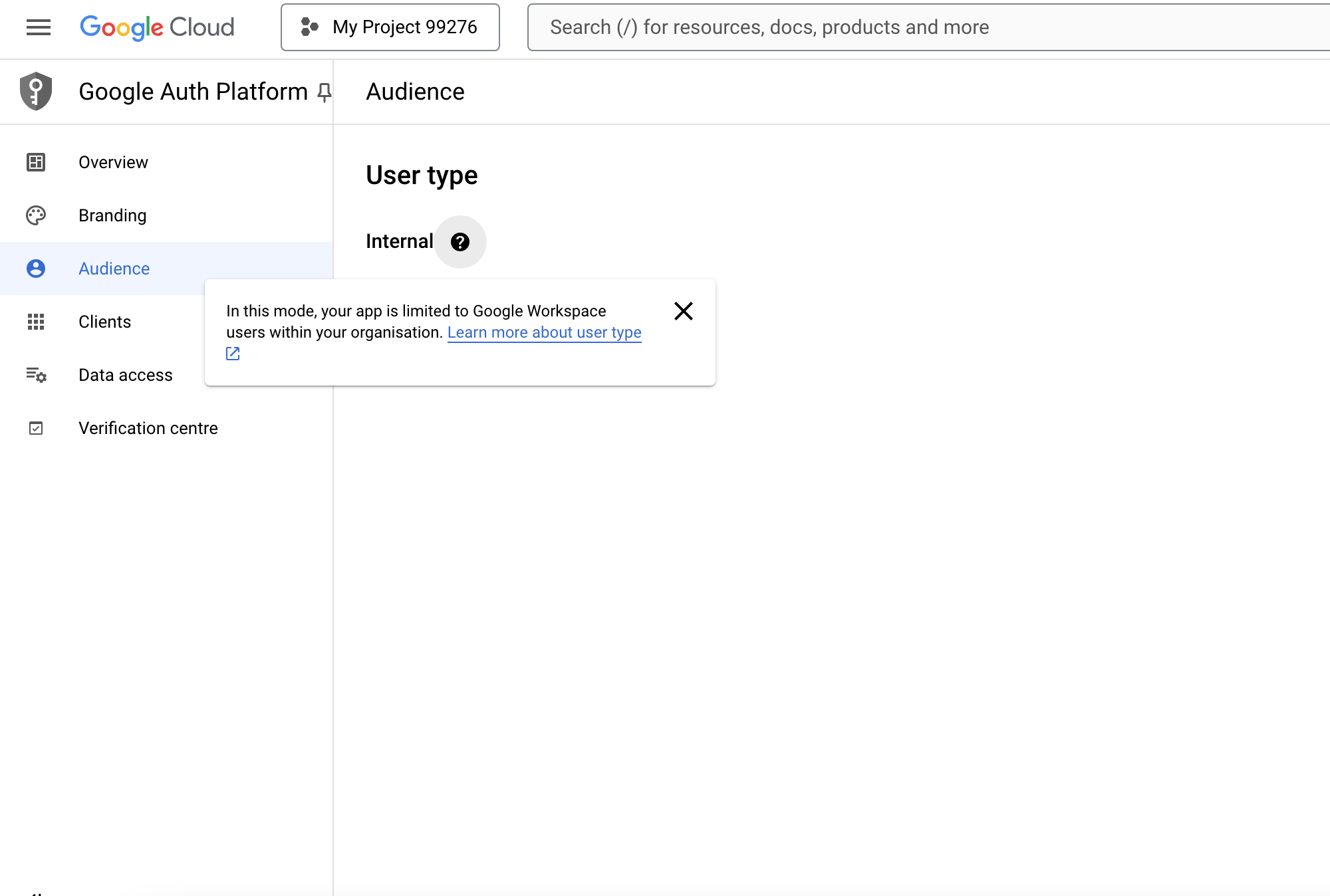The image size is (1330, 896).
Task: Click the Overview grid icon
Action: pos(36,162)
